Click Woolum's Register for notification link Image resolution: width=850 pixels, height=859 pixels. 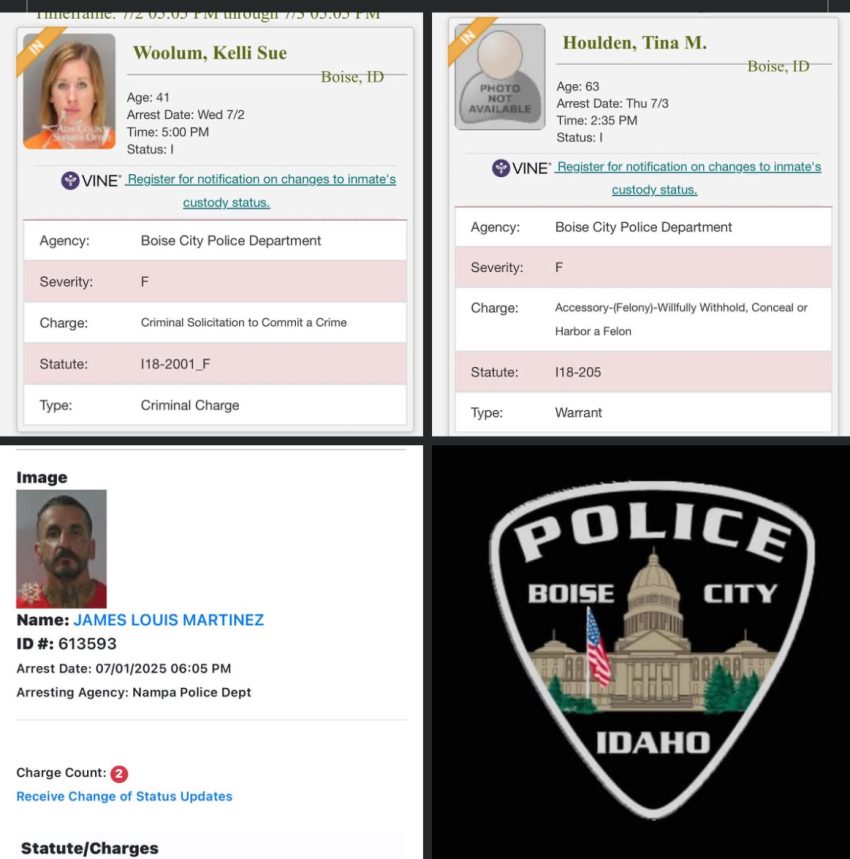click(261, 191)
